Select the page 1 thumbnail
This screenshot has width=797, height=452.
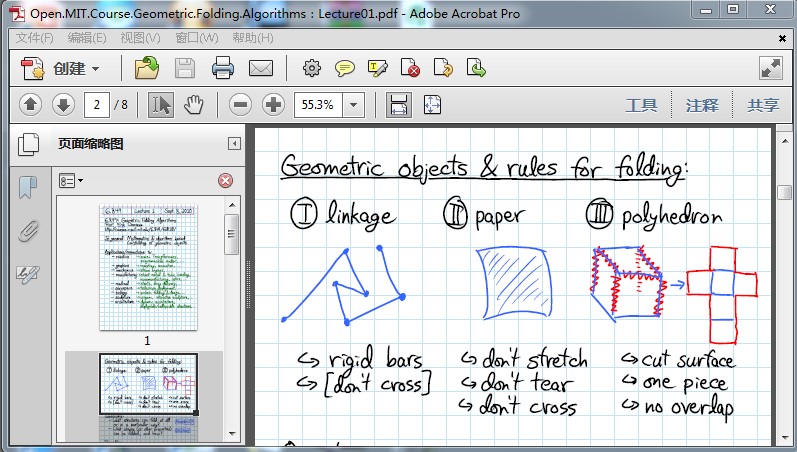pyautogui.click(x=148, y=268)
